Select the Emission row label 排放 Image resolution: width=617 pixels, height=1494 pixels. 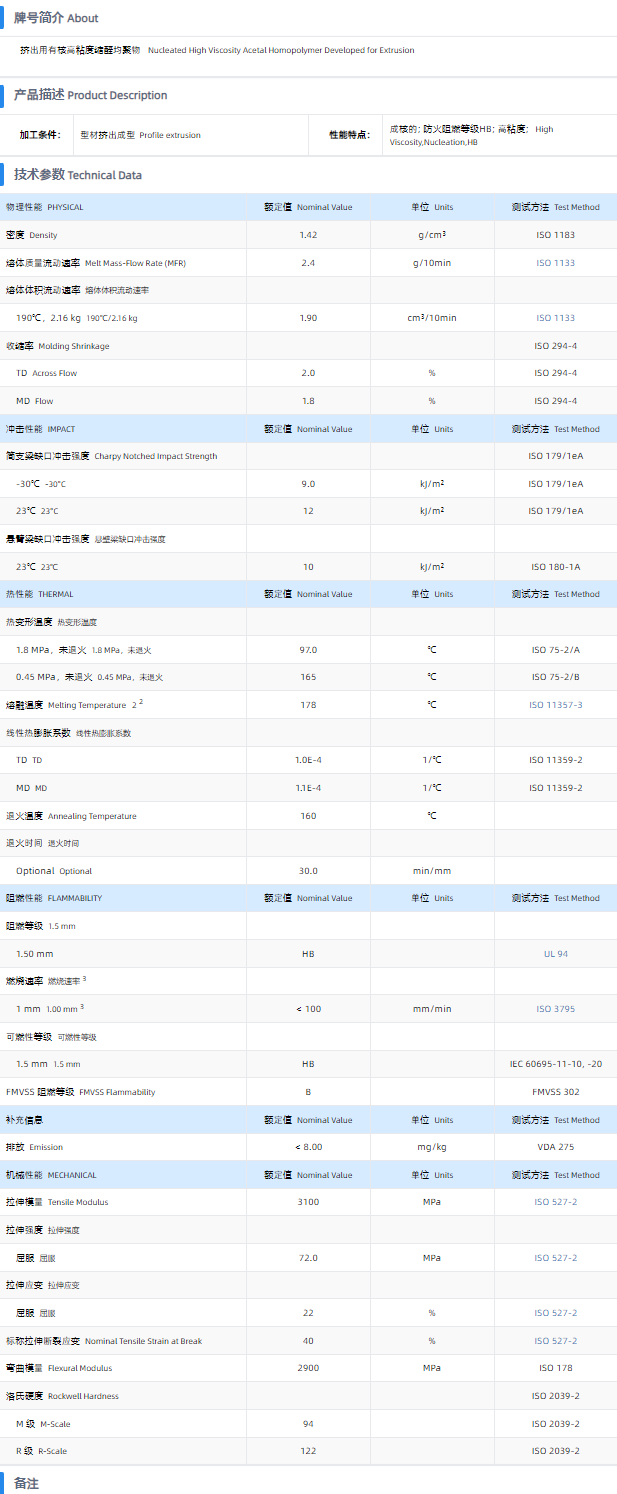pos(15,1147)
